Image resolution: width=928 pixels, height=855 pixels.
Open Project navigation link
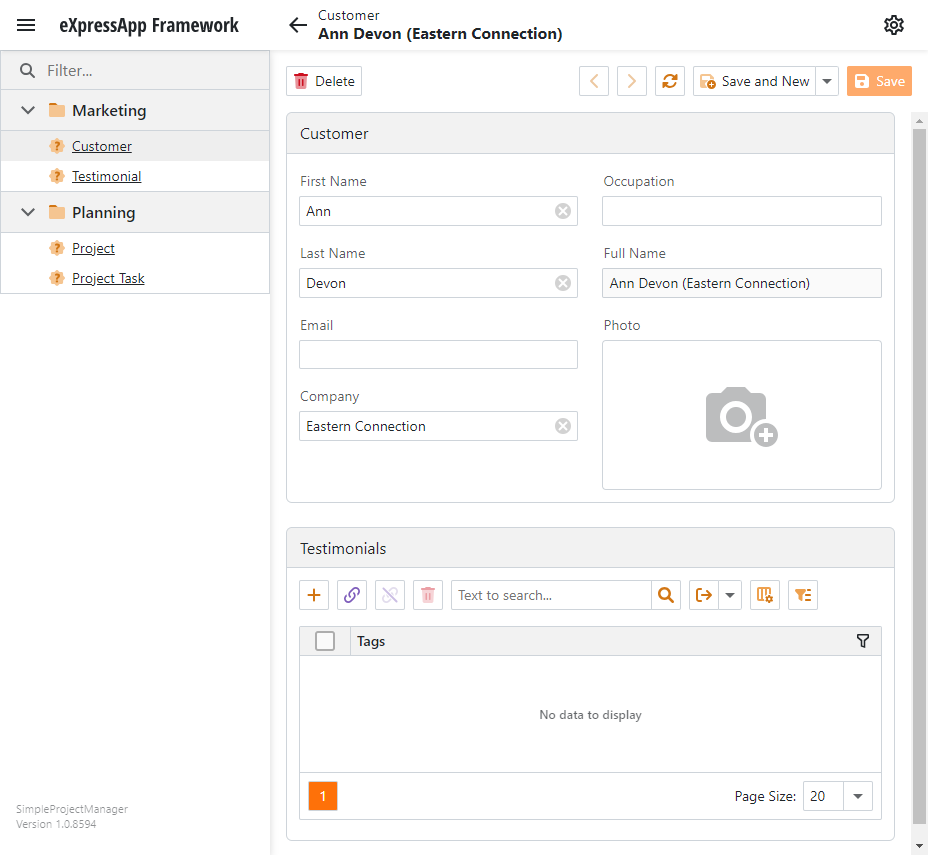click(94, 248)
